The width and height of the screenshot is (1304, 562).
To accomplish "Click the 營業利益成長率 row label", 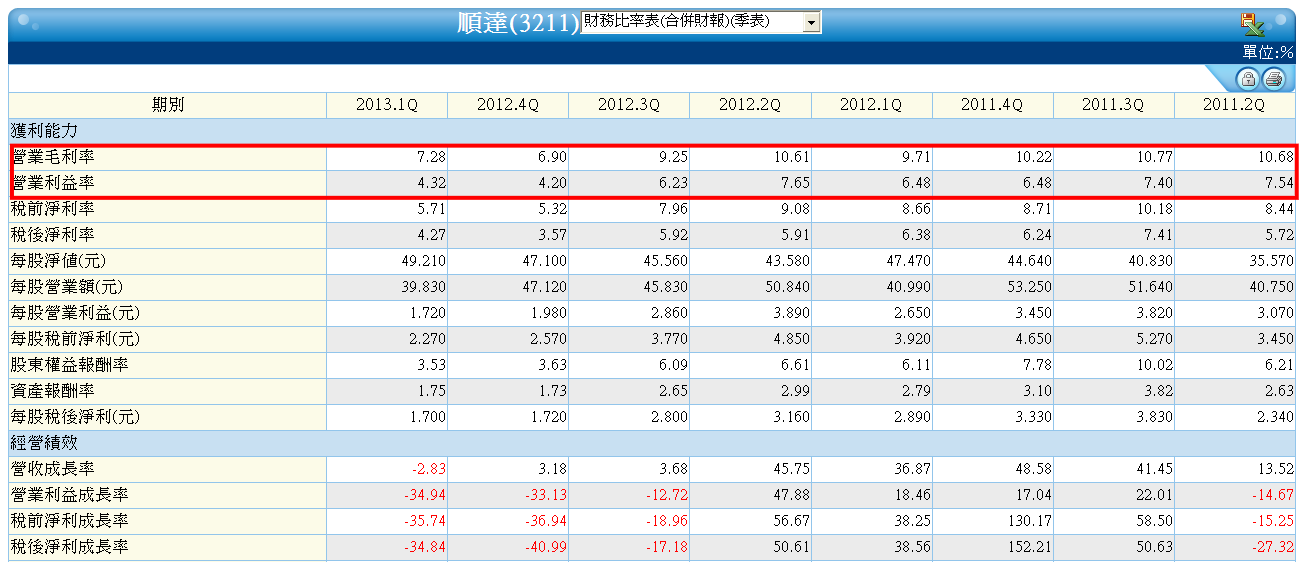I will [70, 495].
